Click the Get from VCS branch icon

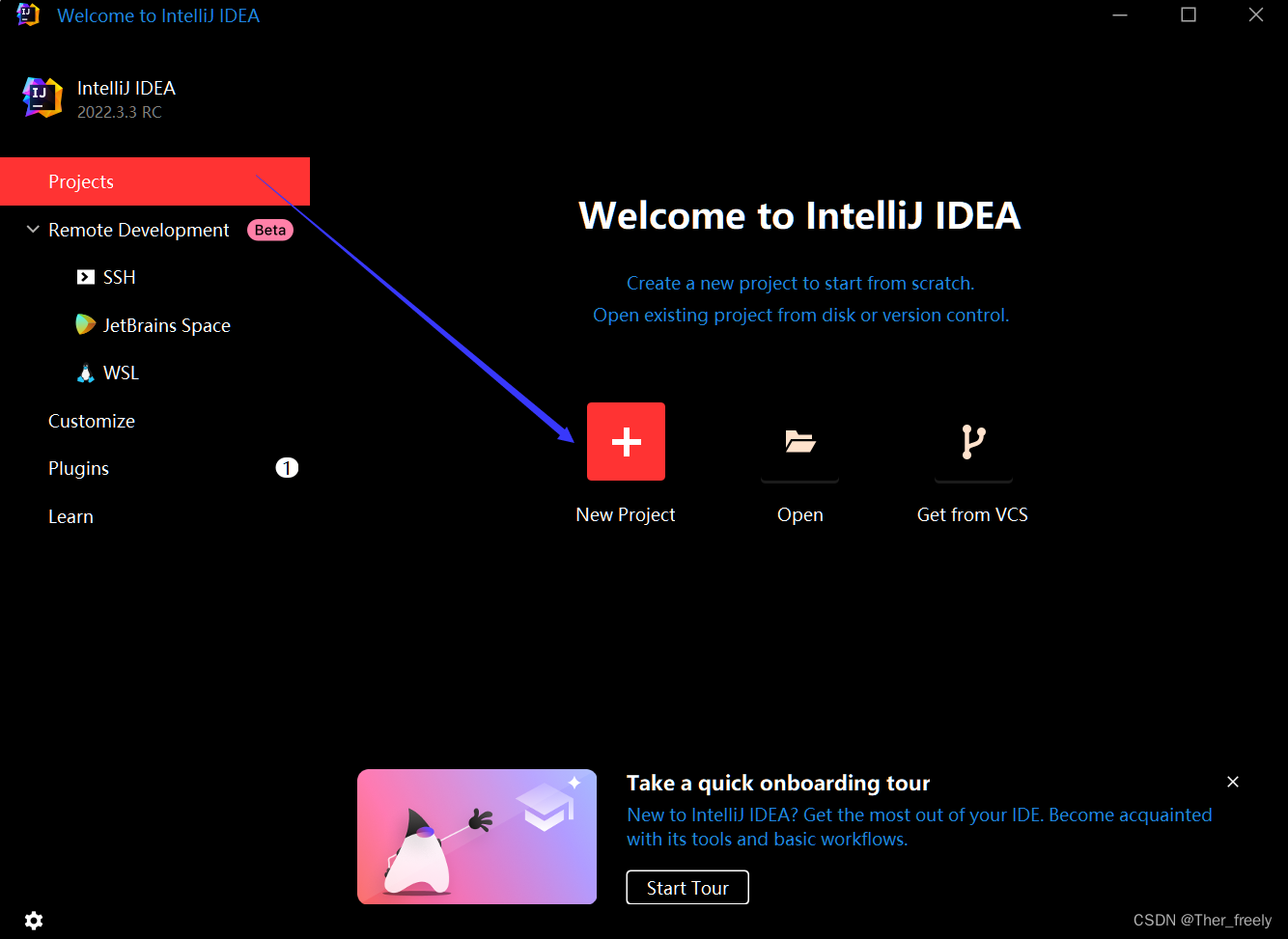coord(973,441)
